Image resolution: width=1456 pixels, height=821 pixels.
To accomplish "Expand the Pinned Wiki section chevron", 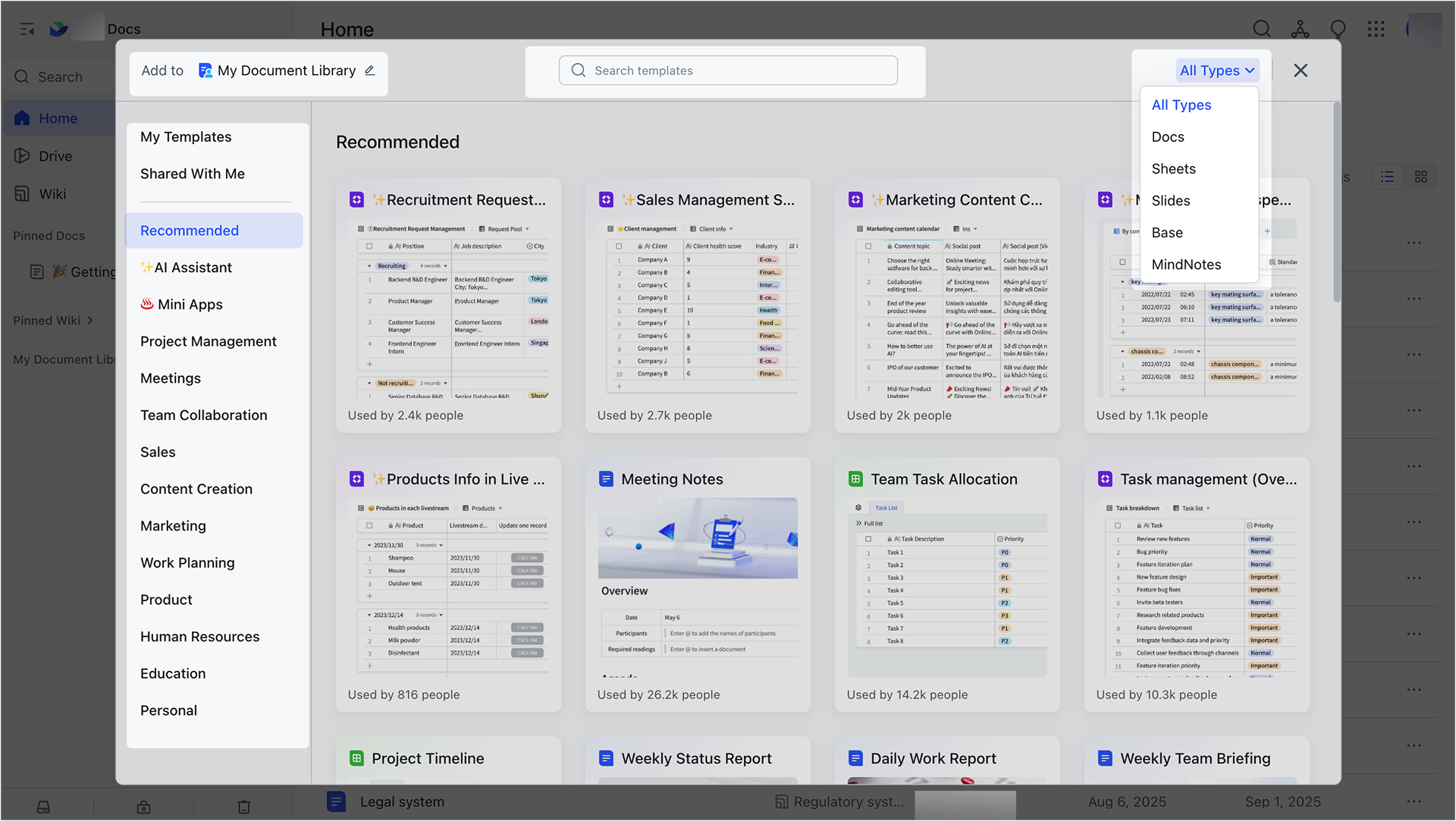I will pos(90,321).
